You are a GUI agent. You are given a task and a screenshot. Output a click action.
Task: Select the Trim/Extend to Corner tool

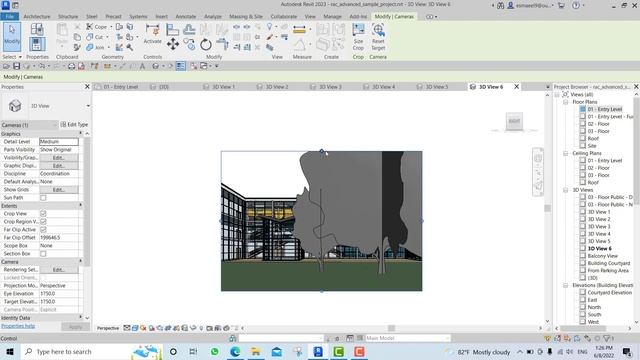coord(222,44)
